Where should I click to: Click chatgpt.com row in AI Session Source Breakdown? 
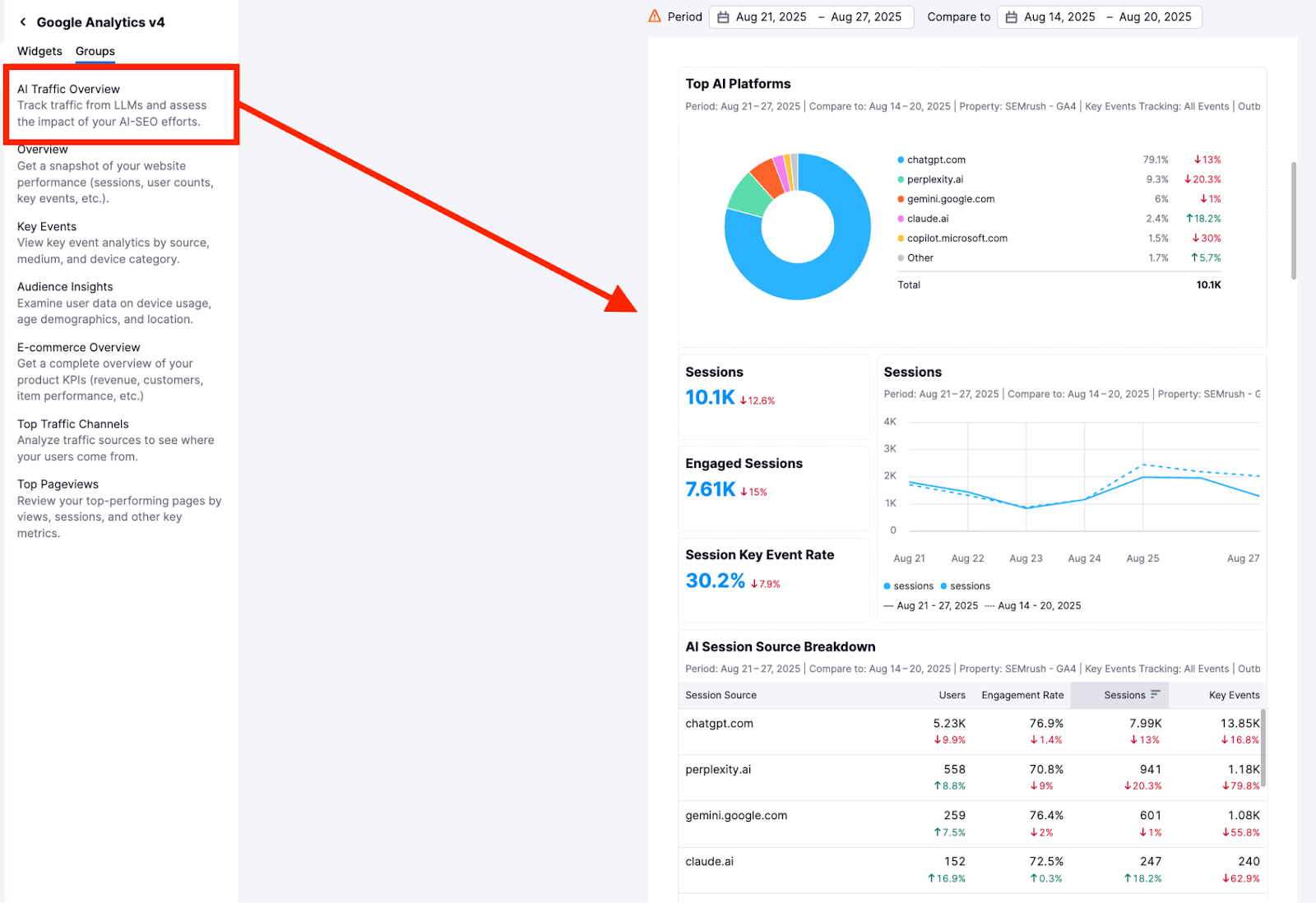coord(719,724)
